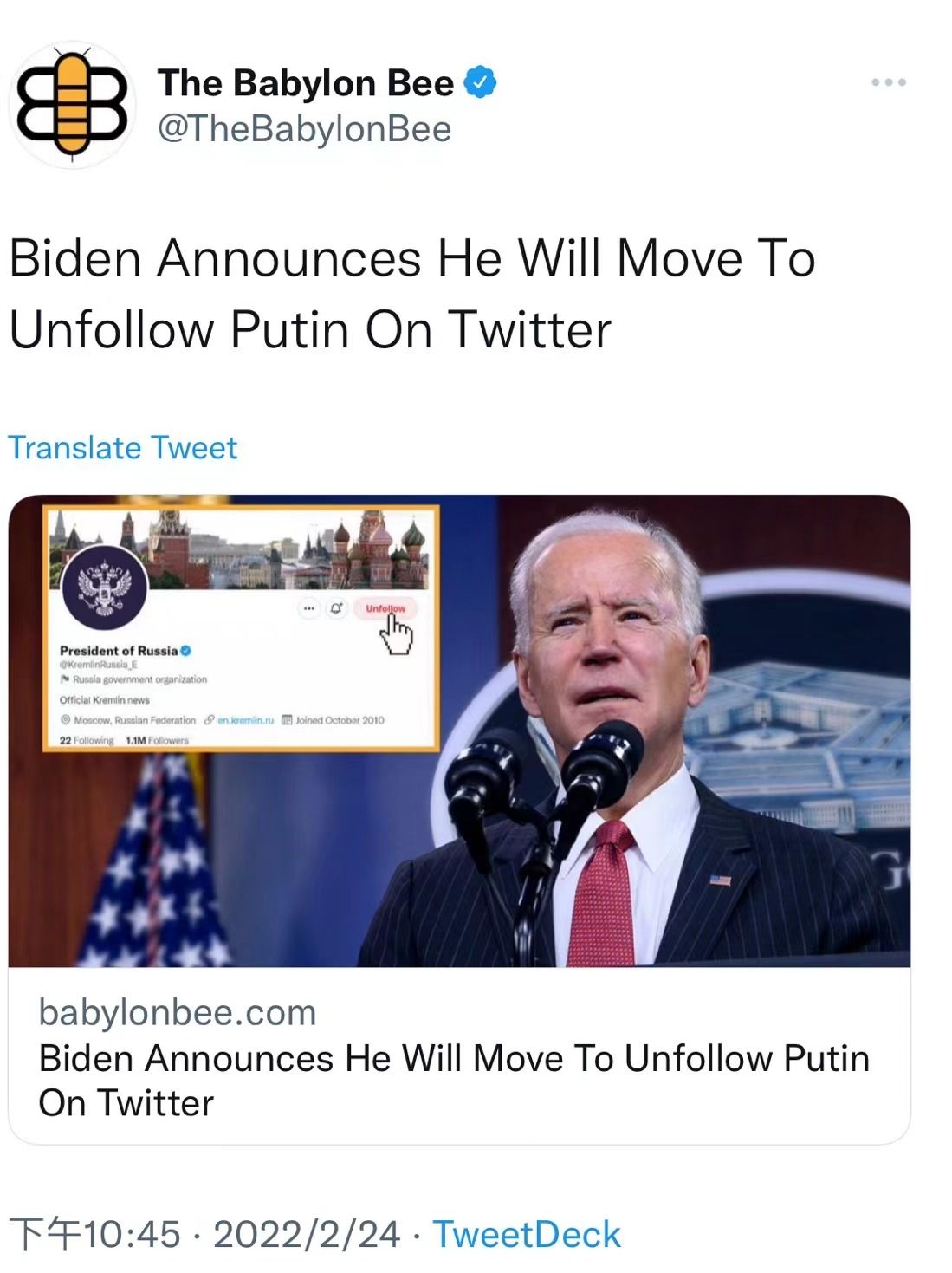Click the tweet date 2022/2/24

(x=307, y=1235)
